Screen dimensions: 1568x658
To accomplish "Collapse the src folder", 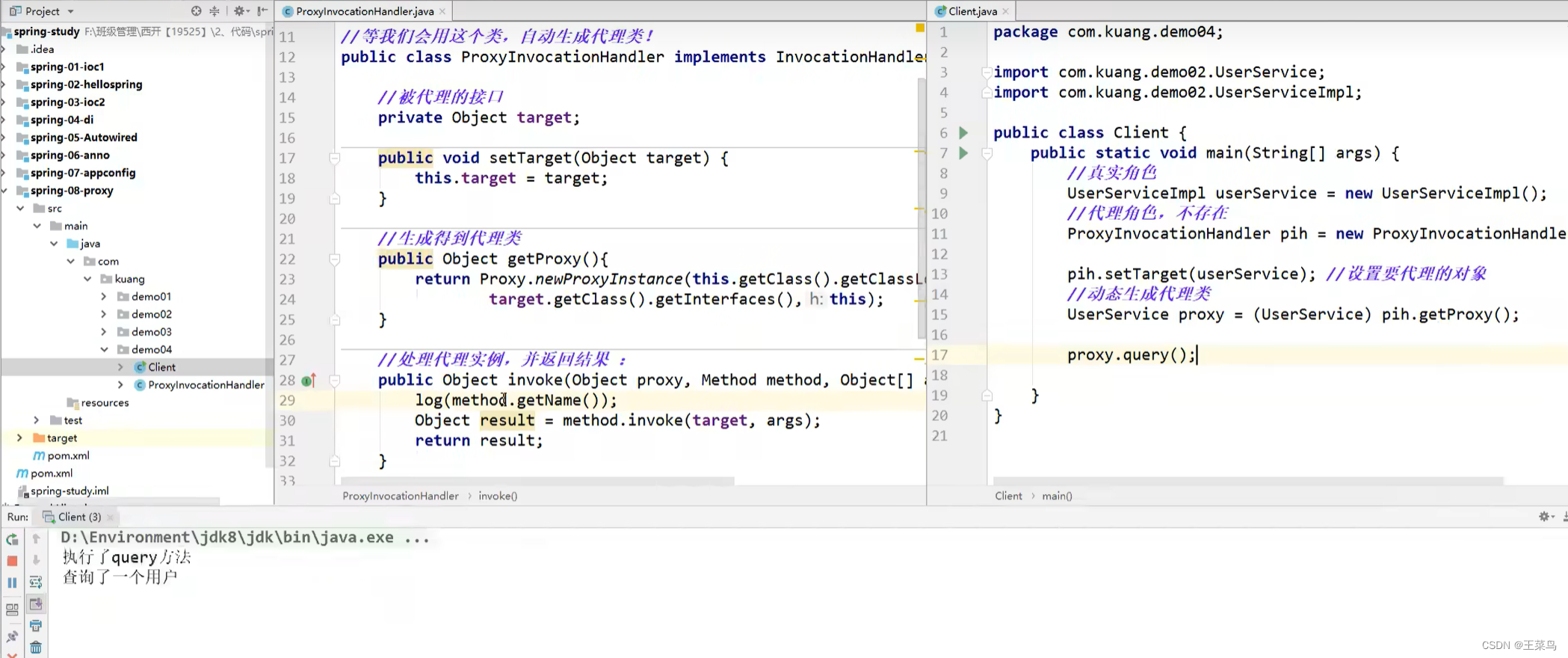I will 20,208.
